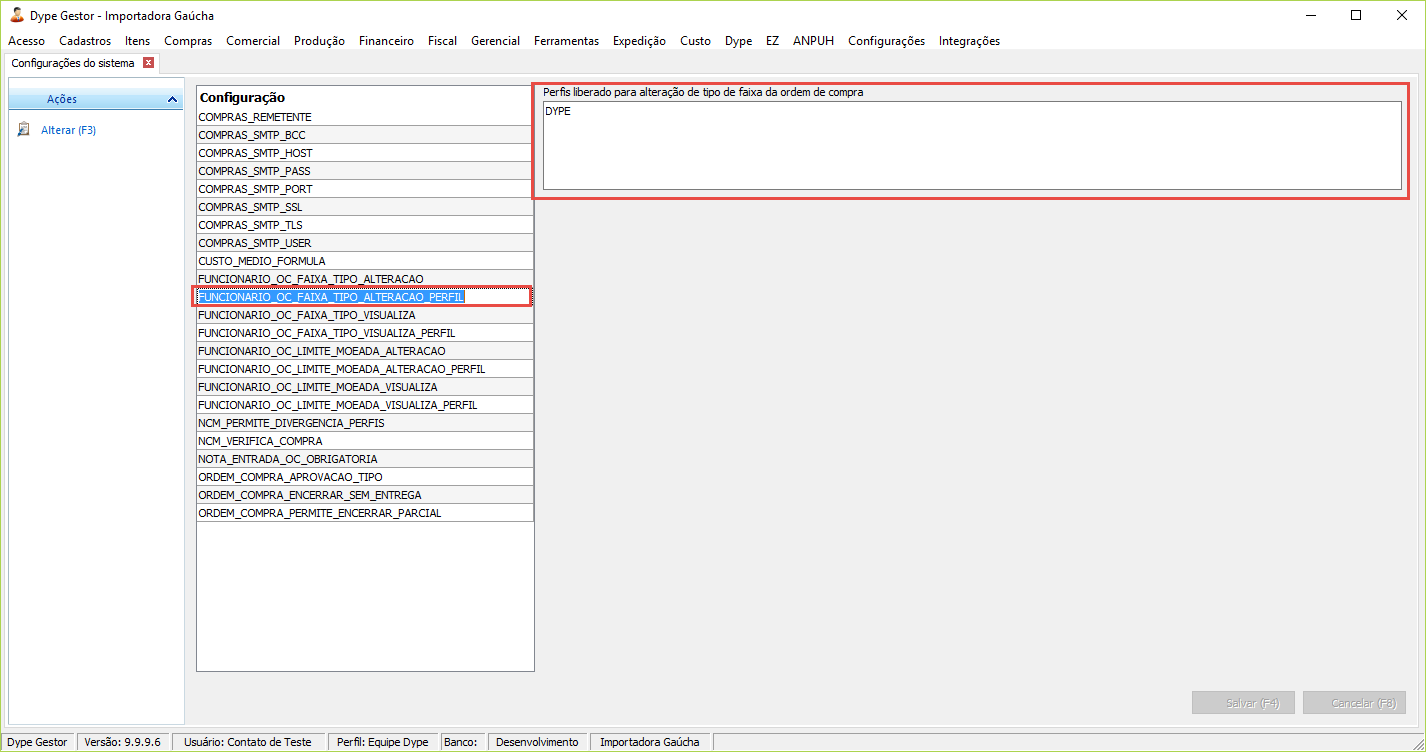Select FUNCIONARIO_OC_LIMITE_MOEADA_VISUALIZA_PERFIL row
Viewport: 1426px width, 752px height.
(364, 405)
